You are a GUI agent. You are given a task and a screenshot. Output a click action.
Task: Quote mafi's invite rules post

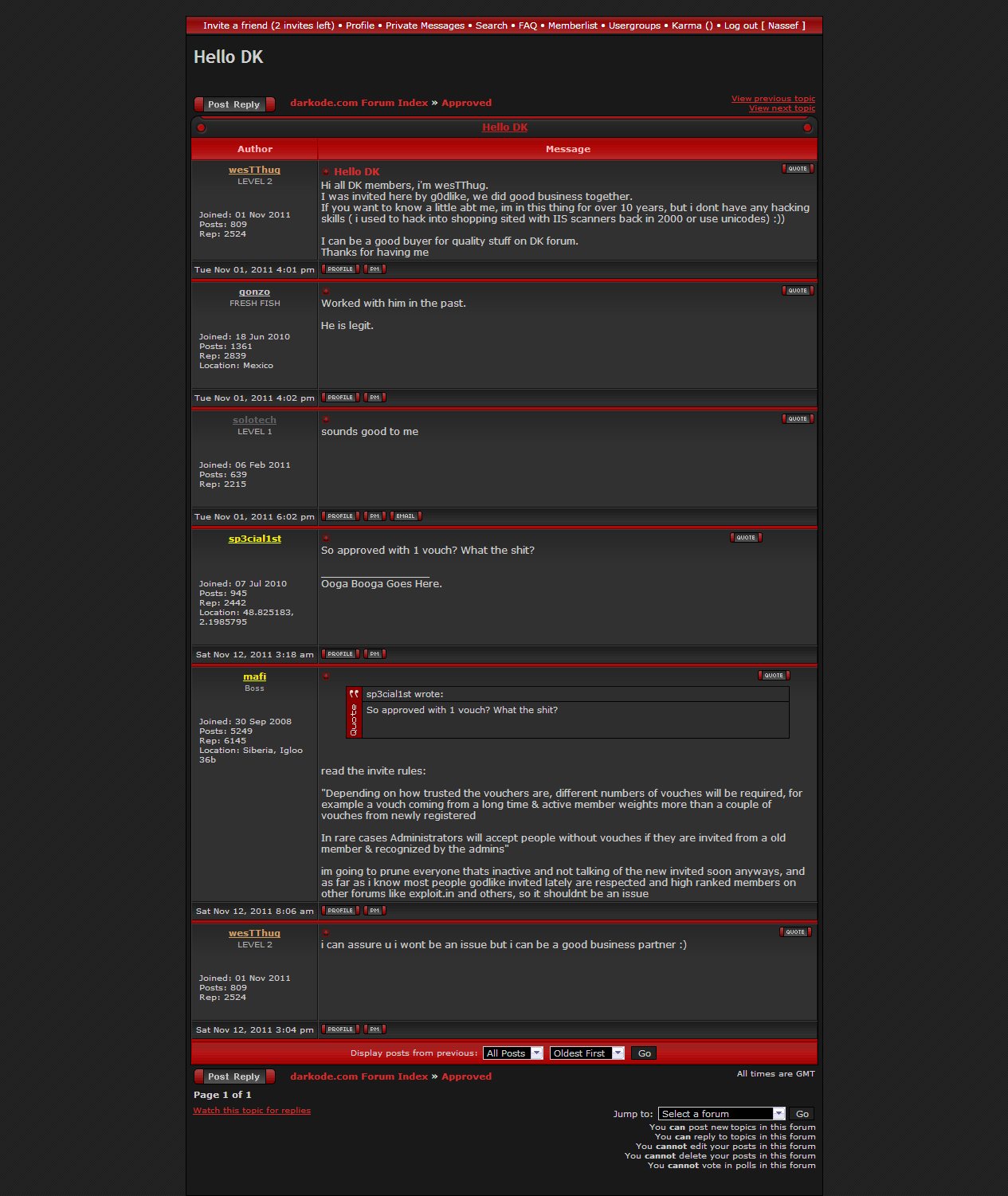[773, 676]
